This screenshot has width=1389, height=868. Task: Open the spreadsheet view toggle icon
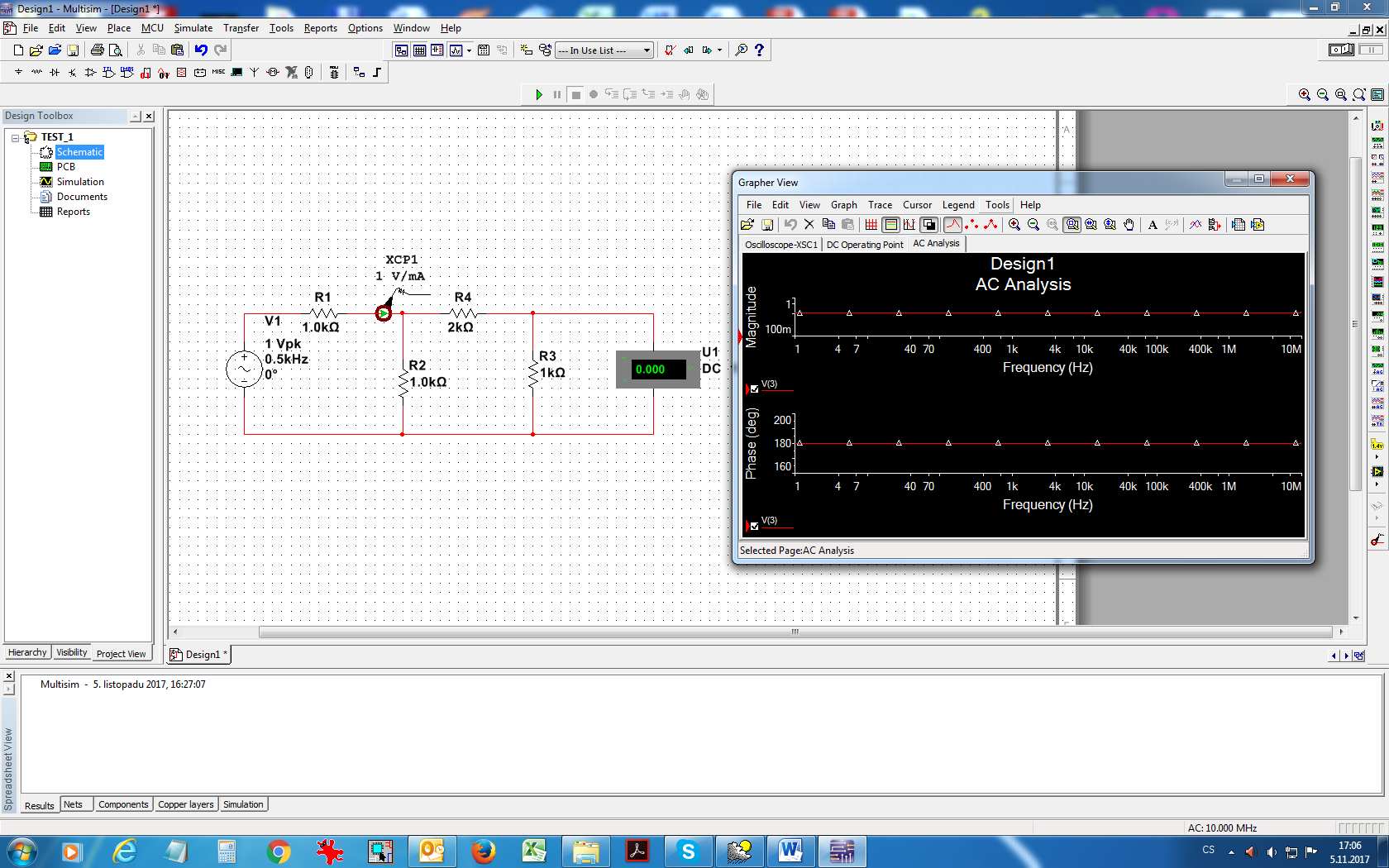coord(420,50)
